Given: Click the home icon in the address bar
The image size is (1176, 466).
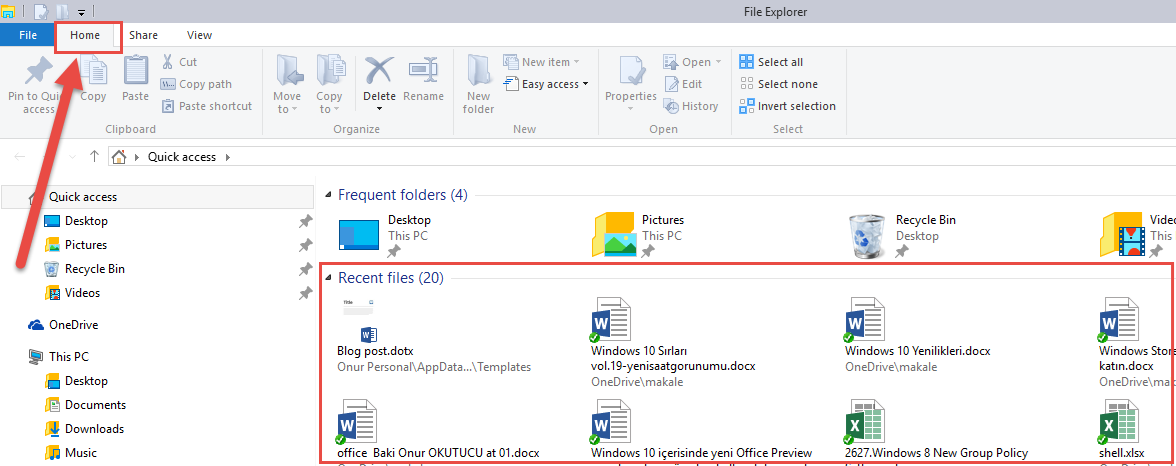Looking at the screenshot, I should 118,157.
